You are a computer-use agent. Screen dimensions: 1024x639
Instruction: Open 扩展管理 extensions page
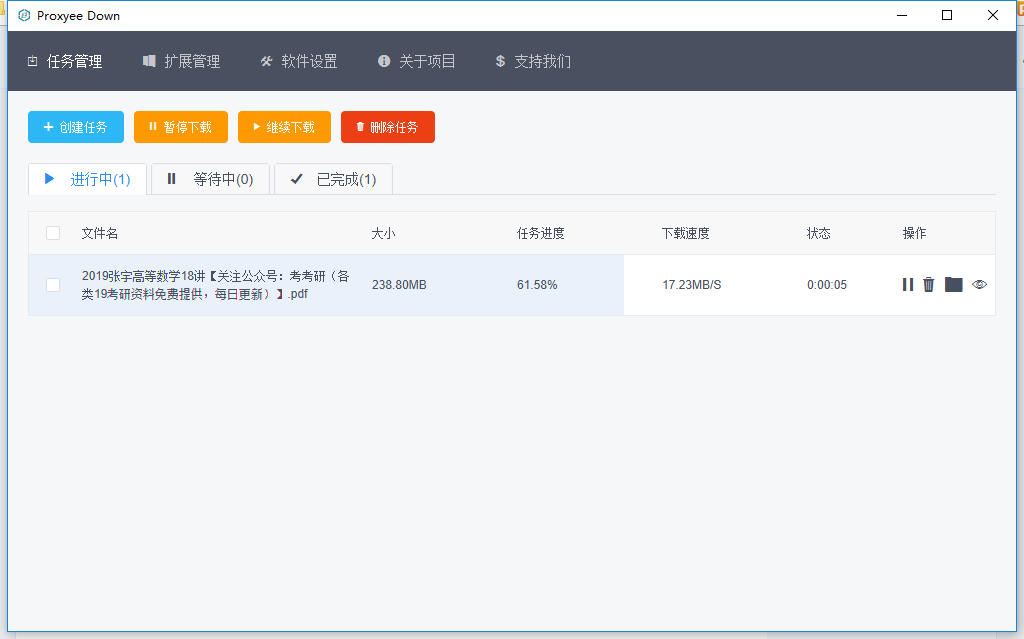coord(182,61)
